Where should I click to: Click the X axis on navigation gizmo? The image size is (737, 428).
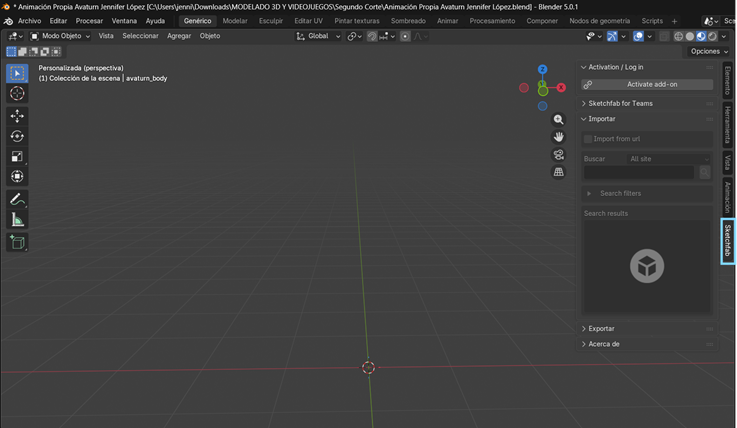(561, 87)
